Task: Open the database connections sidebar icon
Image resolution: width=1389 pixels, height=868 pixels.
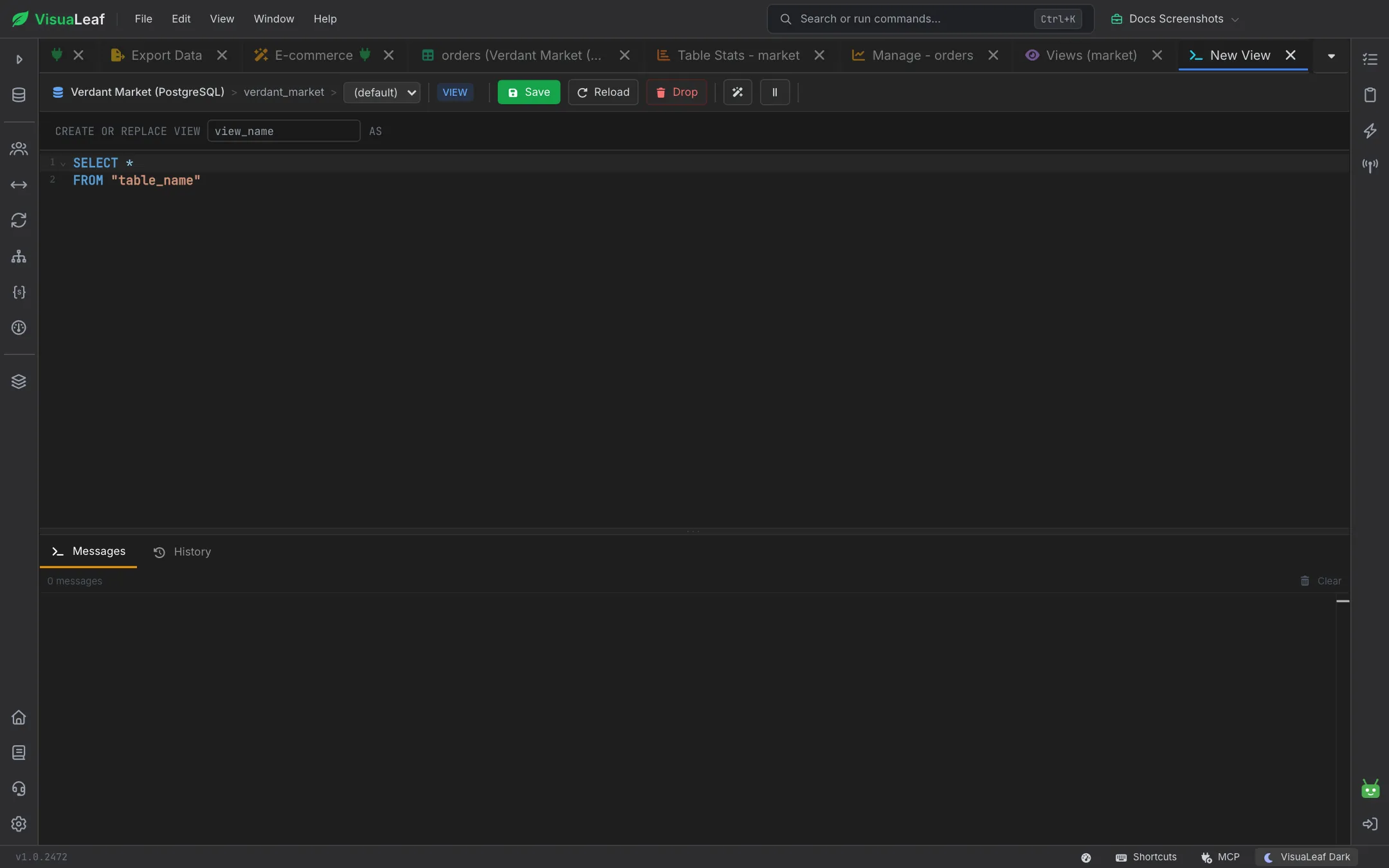Action: pyautogui.click(x=19, y=95)
